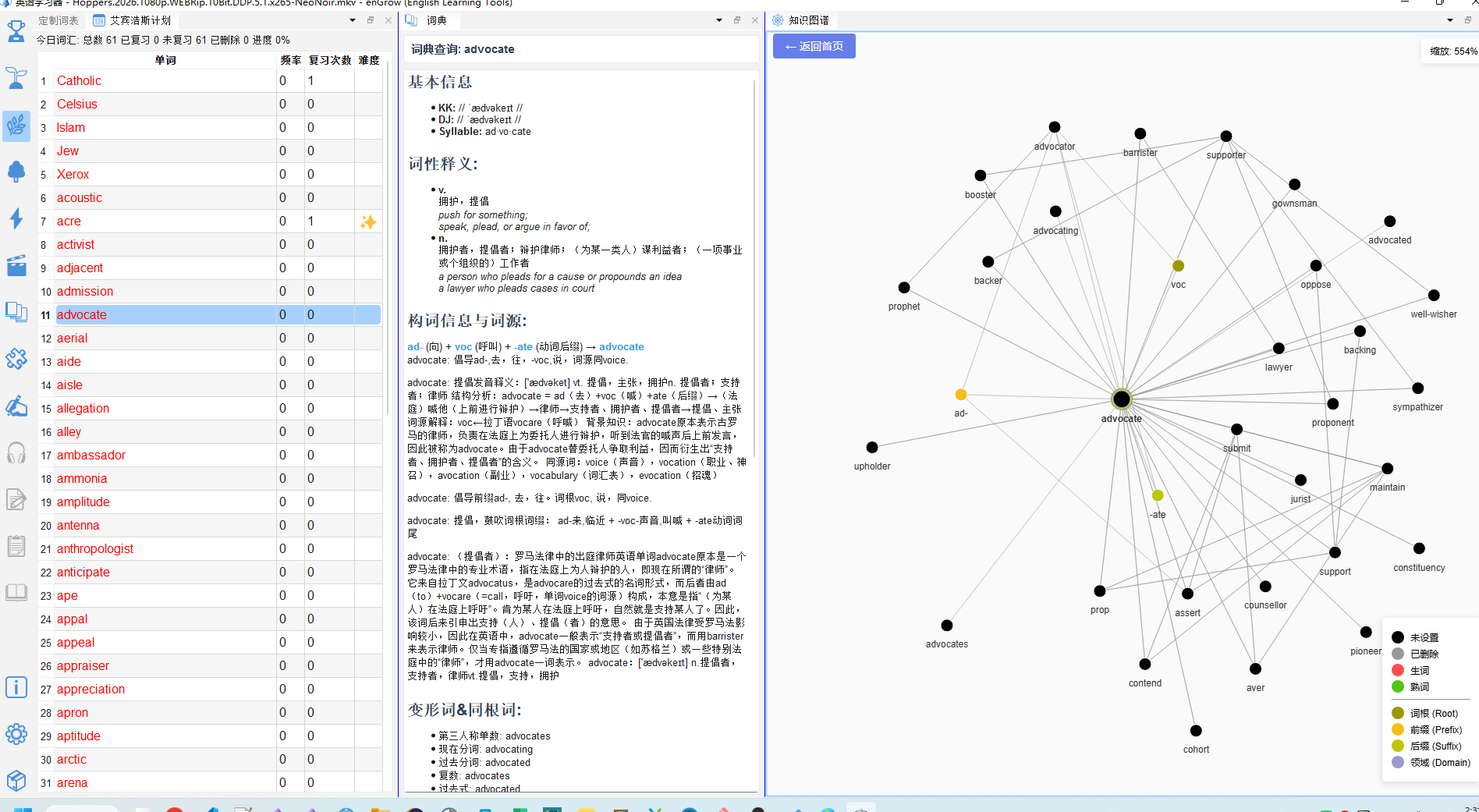The height and width of the screenshot is (812, 1479).
Task: Click the sparkle difficulty star for acre
Action: (368, 222)
